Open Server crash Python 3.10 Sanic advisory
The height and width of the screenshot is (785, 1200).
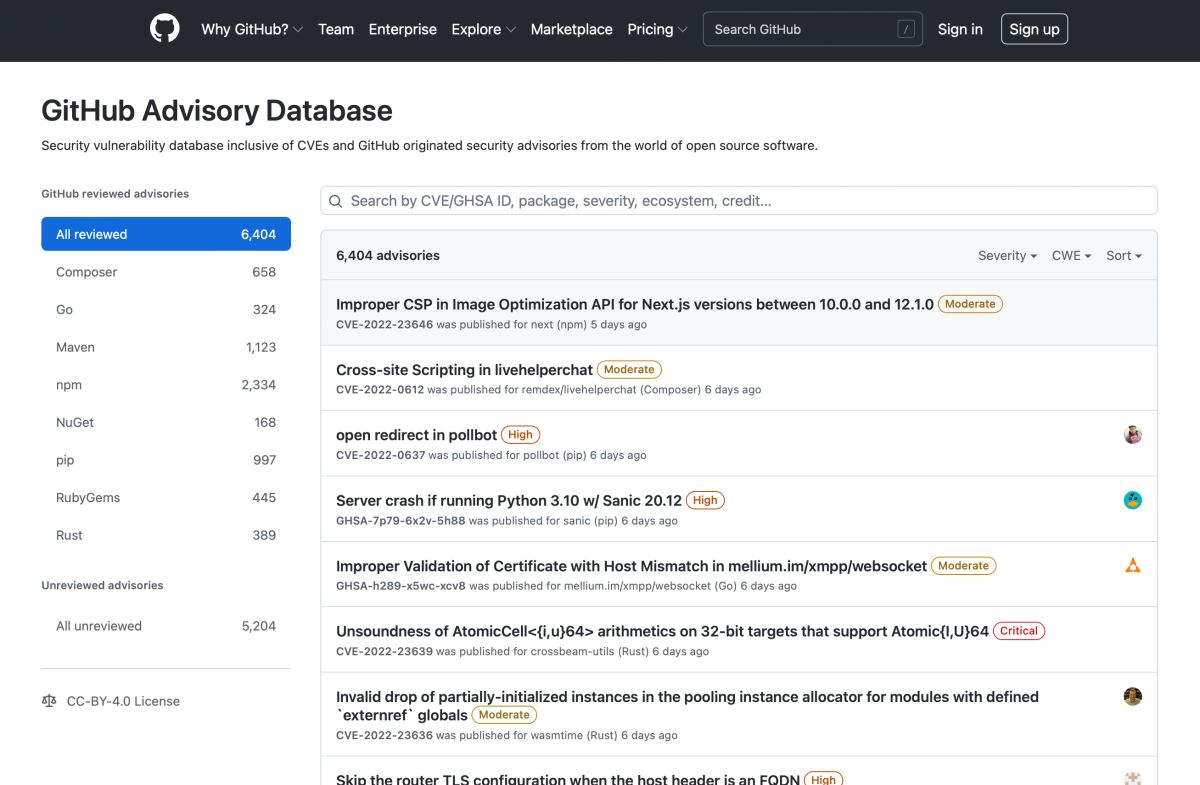pos(509,500)
